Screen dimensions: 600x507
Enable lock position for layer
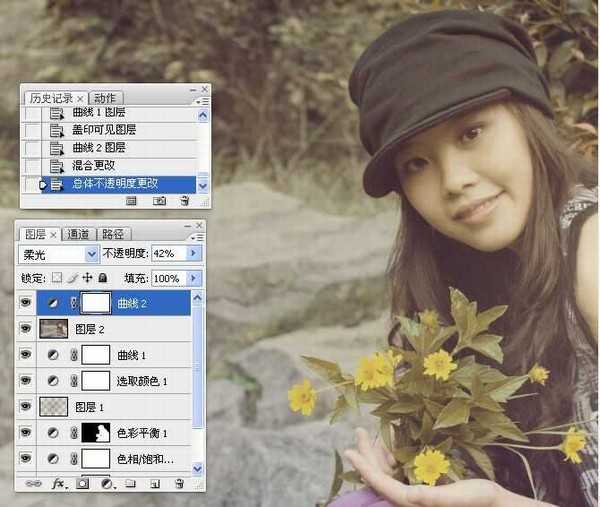(87, 278)
